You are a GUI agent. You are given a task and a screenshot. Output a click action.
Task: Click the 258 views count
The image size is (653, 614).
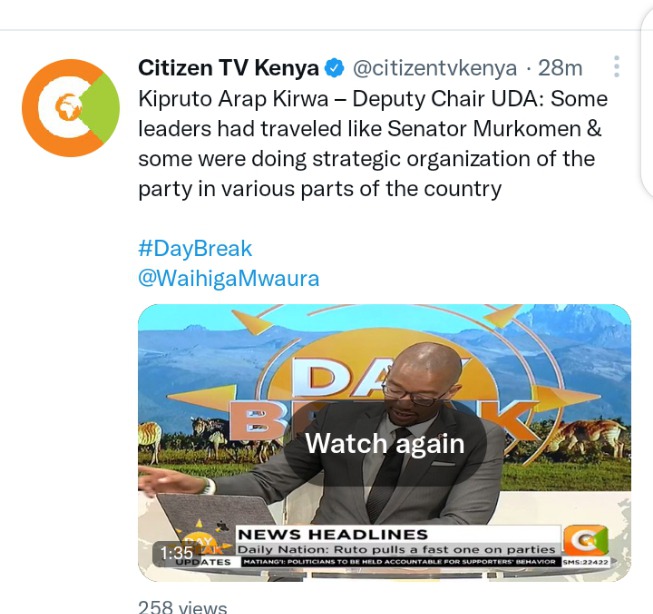coord(182,607)
